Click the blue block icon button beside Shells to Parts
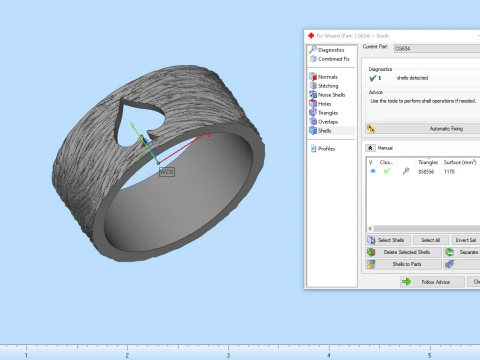480x360 pixels. (462, 264)
